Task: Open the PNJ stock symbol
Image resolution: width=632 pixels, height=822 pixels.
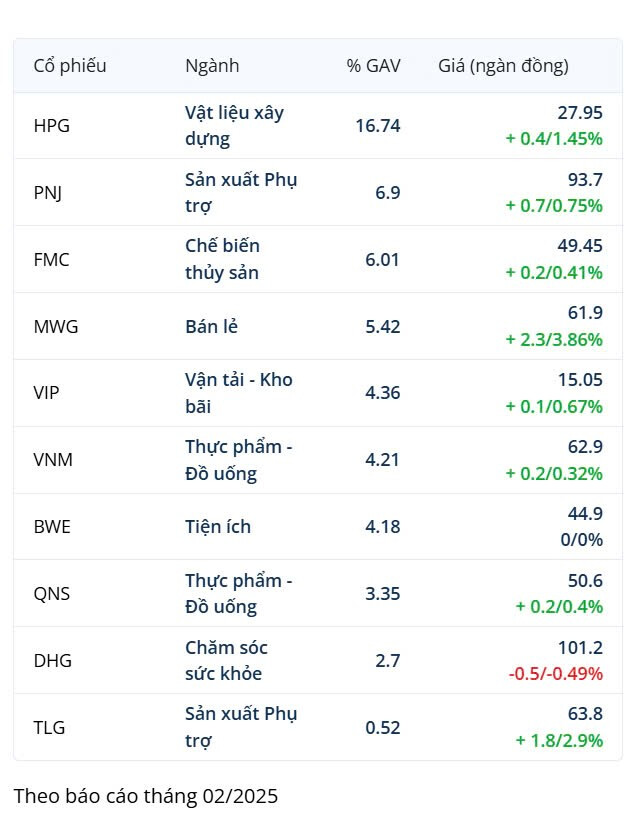Action: (x=48, y=193)
